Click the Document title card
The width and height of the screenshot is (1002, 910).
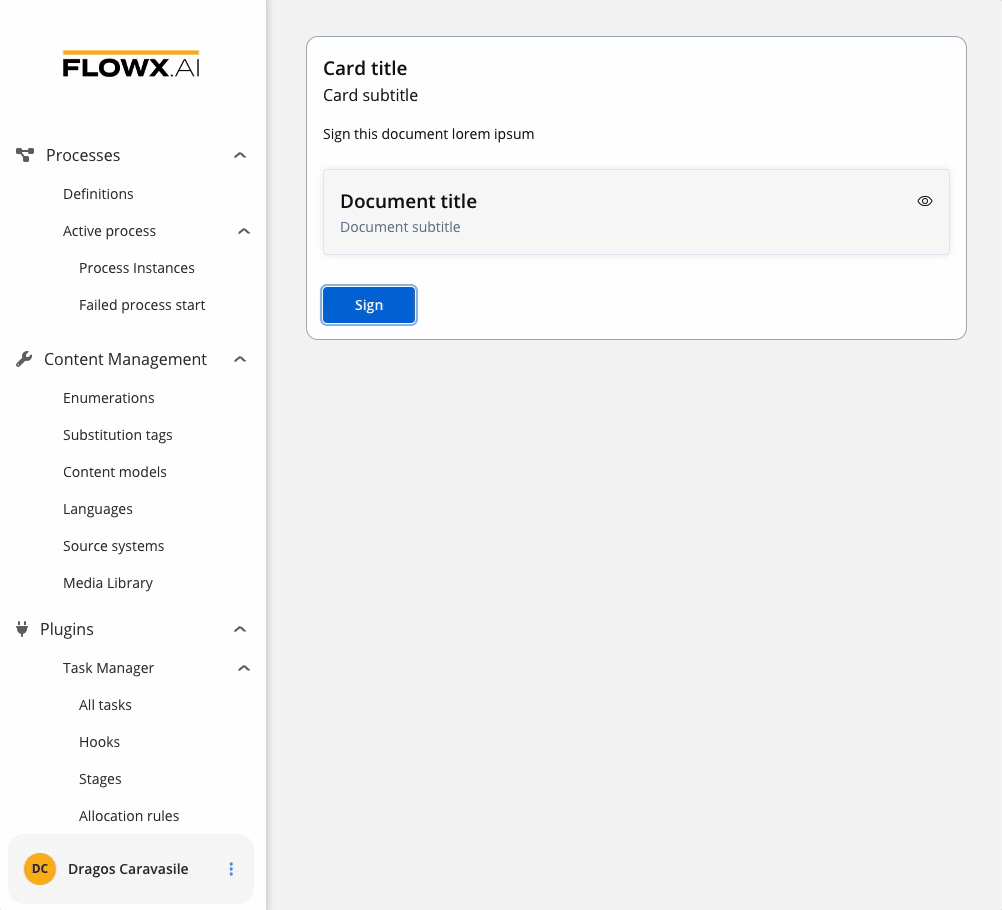[x=636, y=212]
